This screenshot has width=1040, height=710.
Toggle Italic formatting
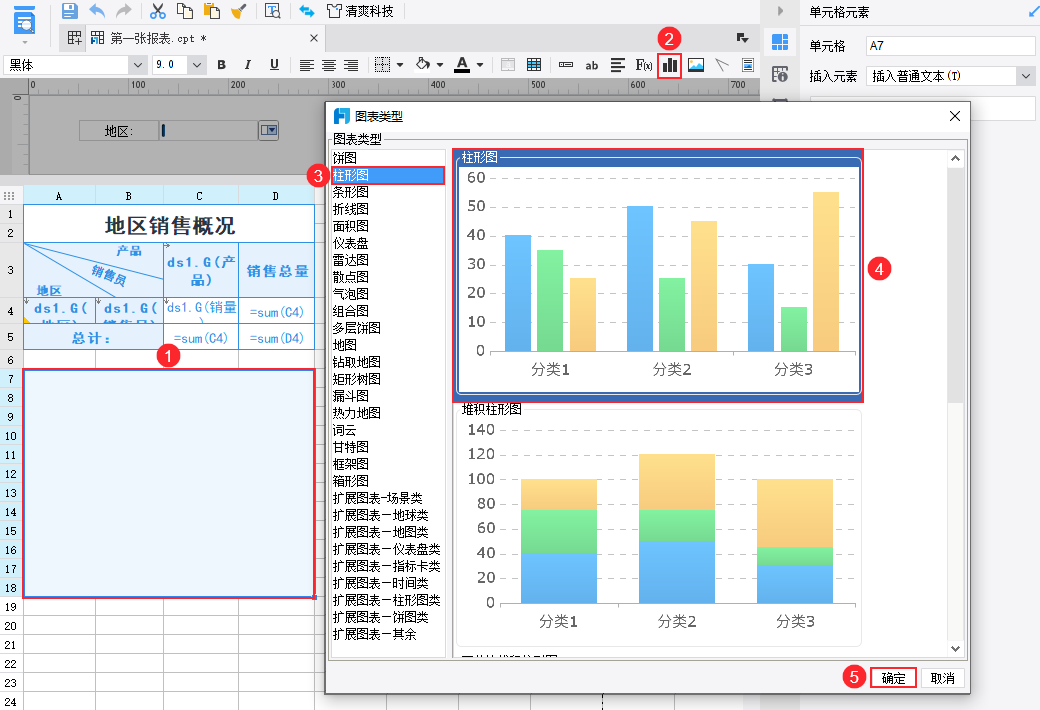click(x=247, y=65)
